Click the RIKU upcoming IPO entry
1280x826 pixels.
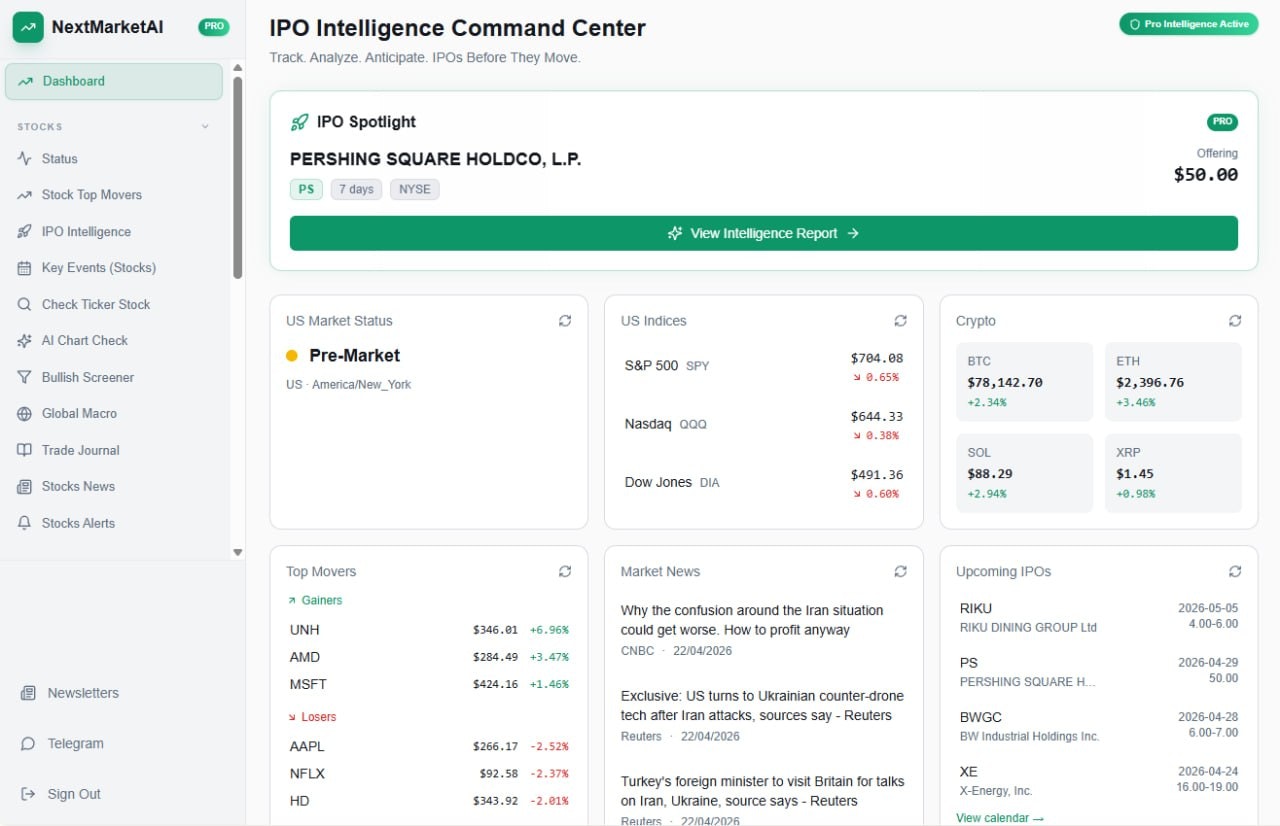tap(1099, 616)
